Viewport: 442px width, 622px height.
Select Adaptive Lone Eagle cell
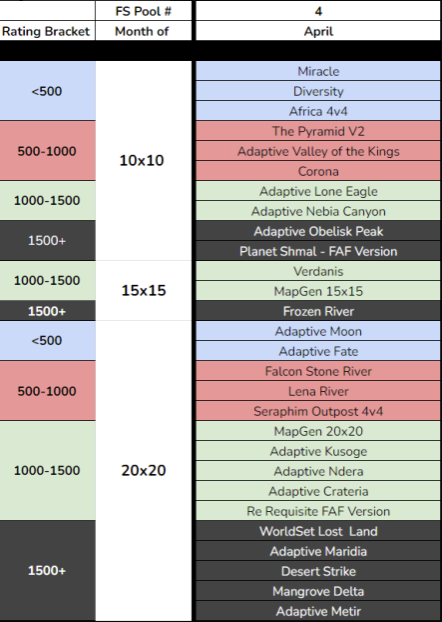[x=318, y=191]
